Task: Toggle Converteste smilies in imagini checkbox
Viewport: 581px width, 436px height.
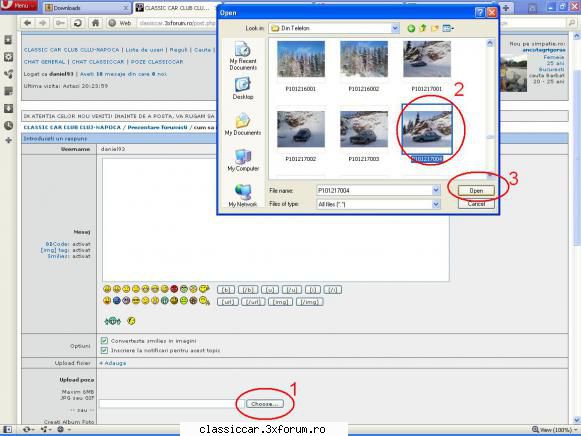Action: pos(104,340)
